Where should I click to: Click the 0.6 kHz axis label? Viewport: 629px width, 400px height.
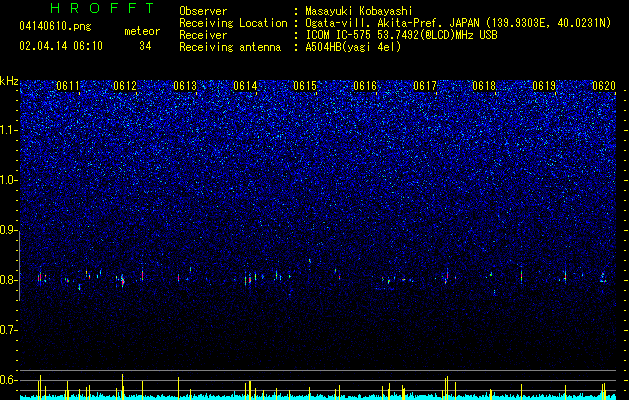pos(9,380)
